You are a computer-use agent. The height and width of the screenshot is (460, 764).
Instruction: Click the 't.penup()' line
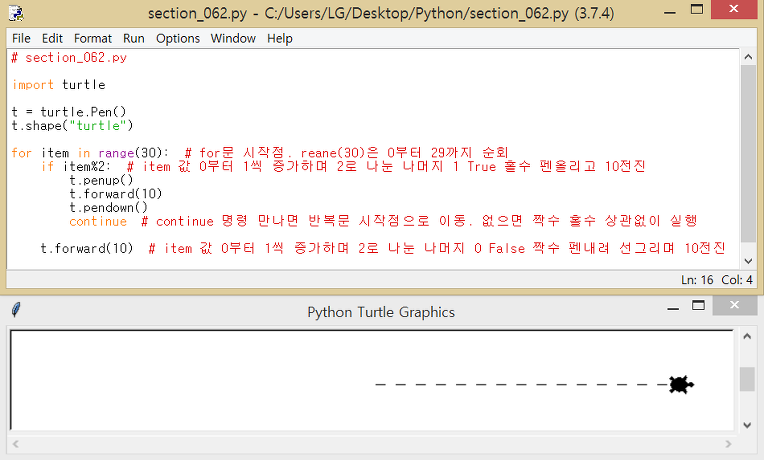click(x=101, y=180)
